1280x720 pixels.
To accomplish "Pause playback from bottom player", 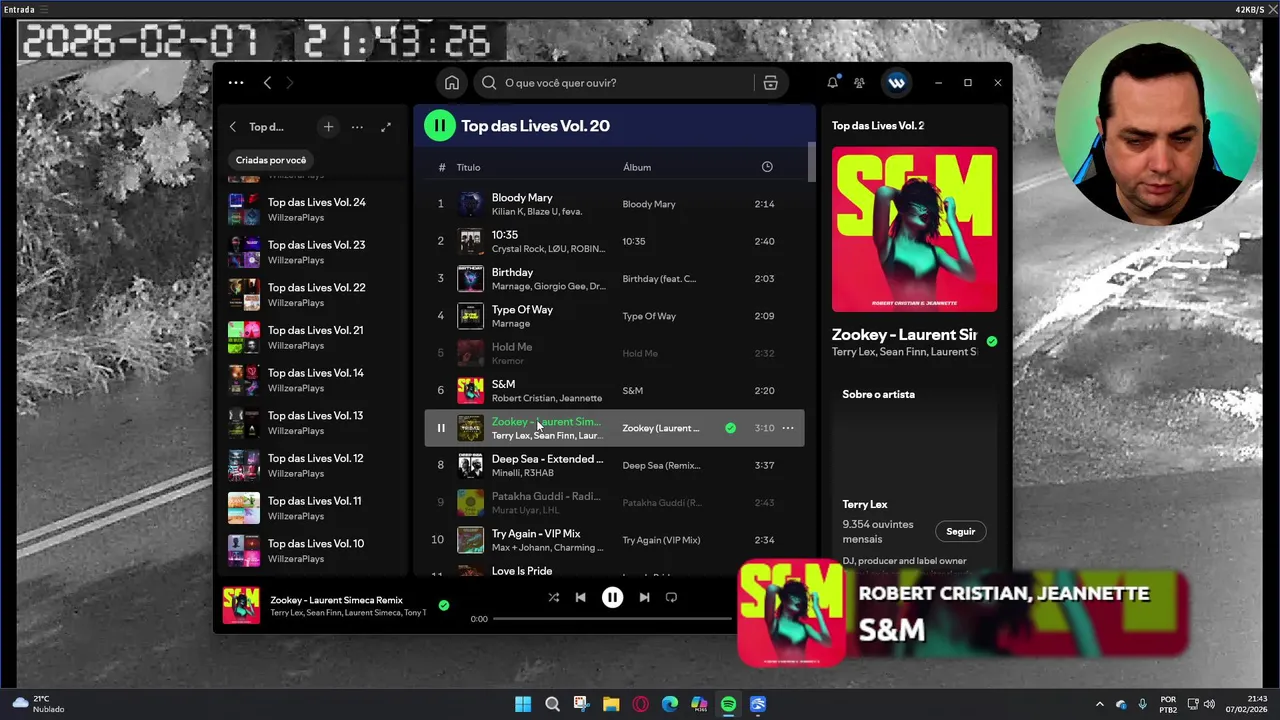I will [612, 598].
